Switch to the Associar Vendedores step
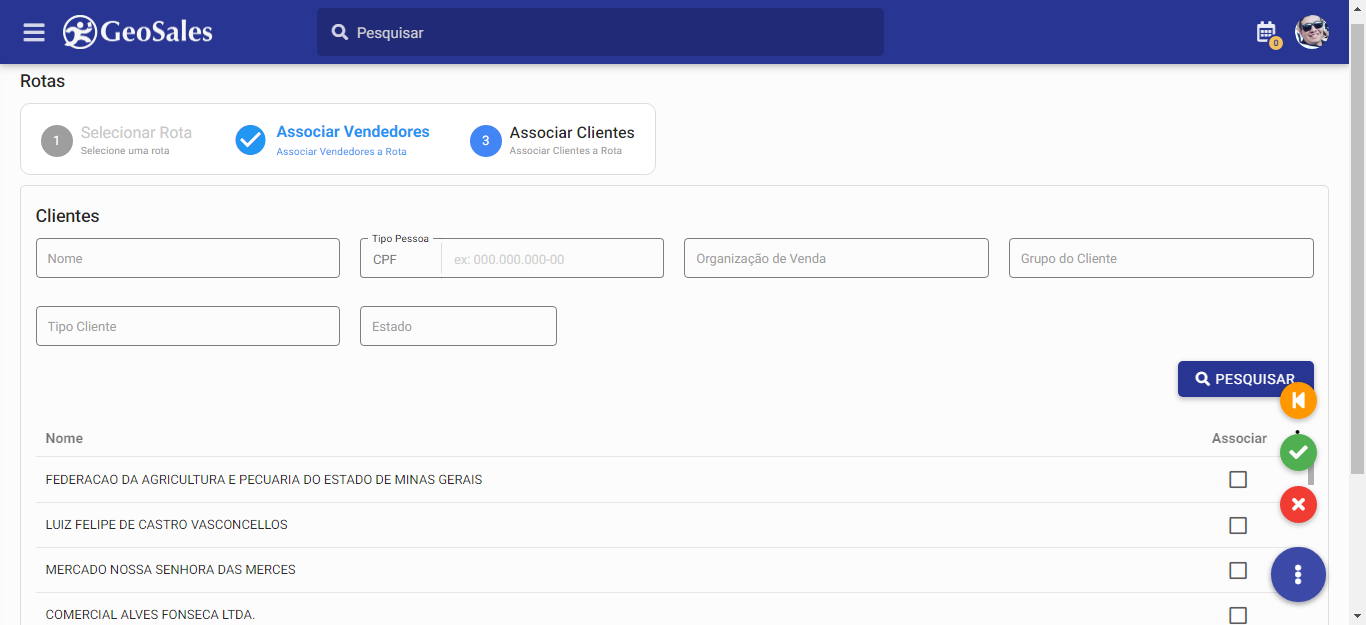 (x=333, y=140)
